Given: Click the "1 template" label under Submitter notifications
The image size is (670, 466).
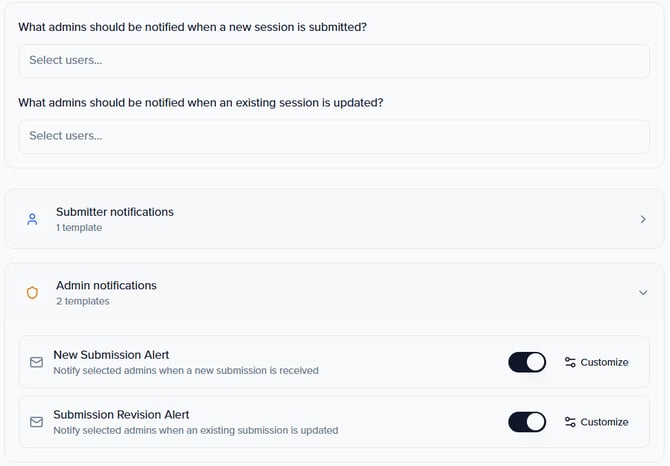Looking at the screenshot, I should click(x=79, y=228).
